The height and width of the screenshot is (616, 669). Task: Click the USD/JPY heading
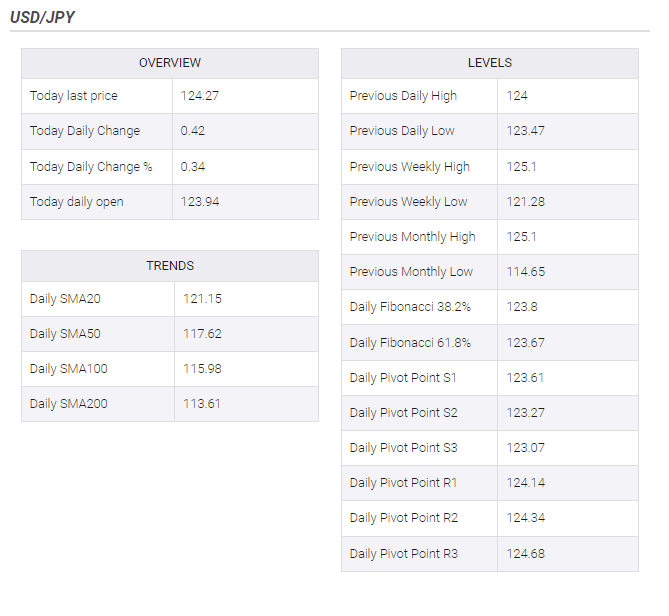tap(42, 17)
